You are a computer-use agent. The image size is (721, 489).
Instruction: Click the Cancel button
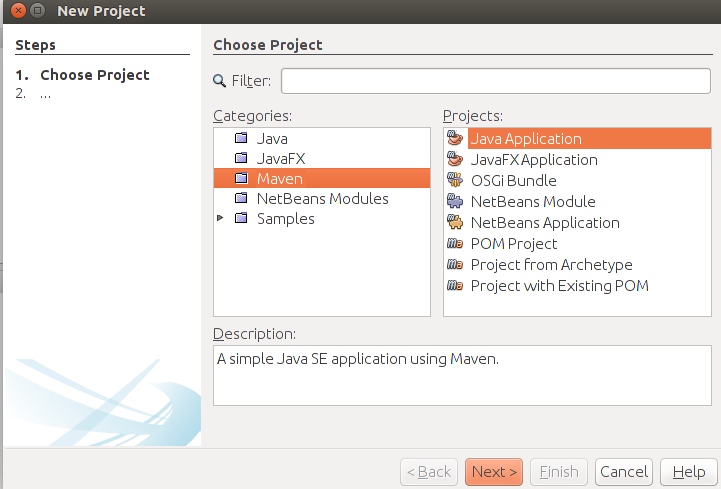pyautogui.click(x=624, y=472)
